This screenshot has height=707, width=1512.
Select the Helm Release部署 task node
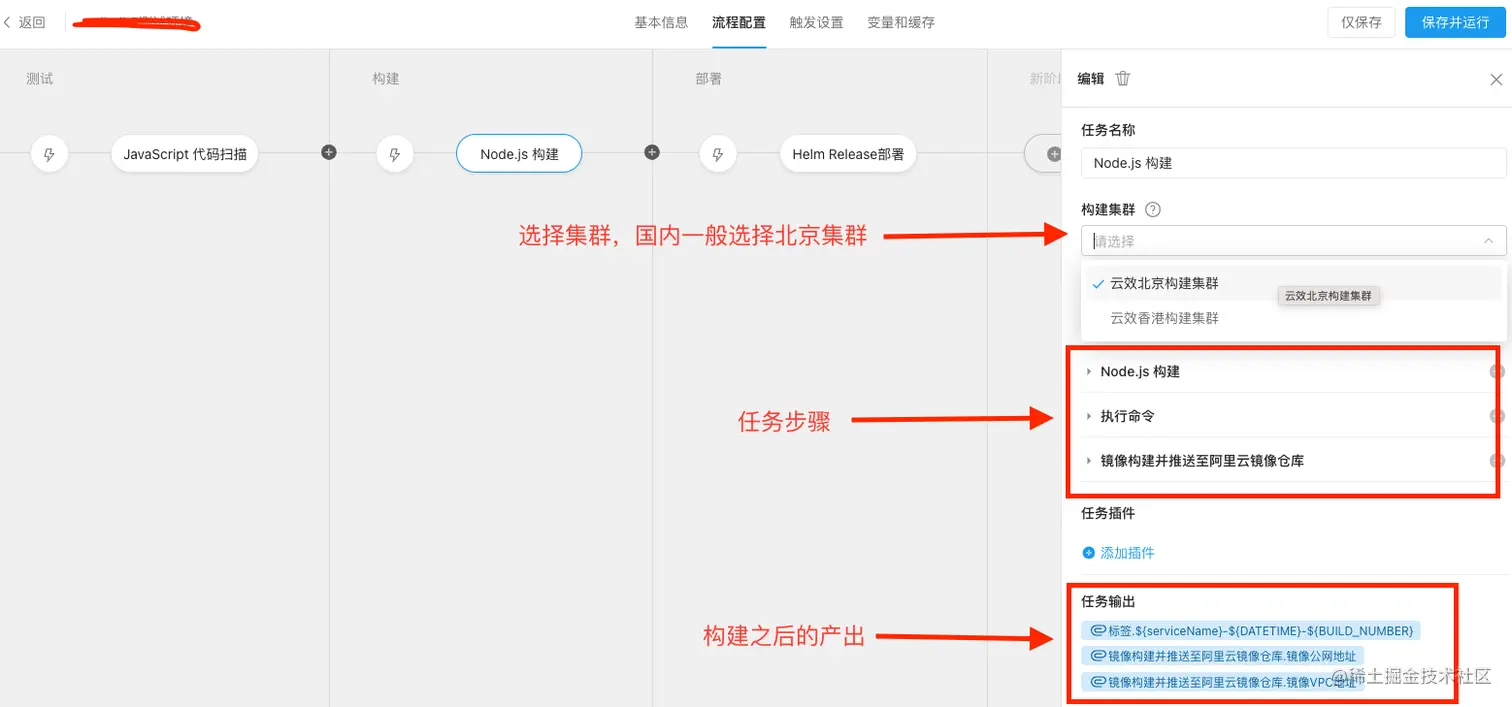pos(848,154)
